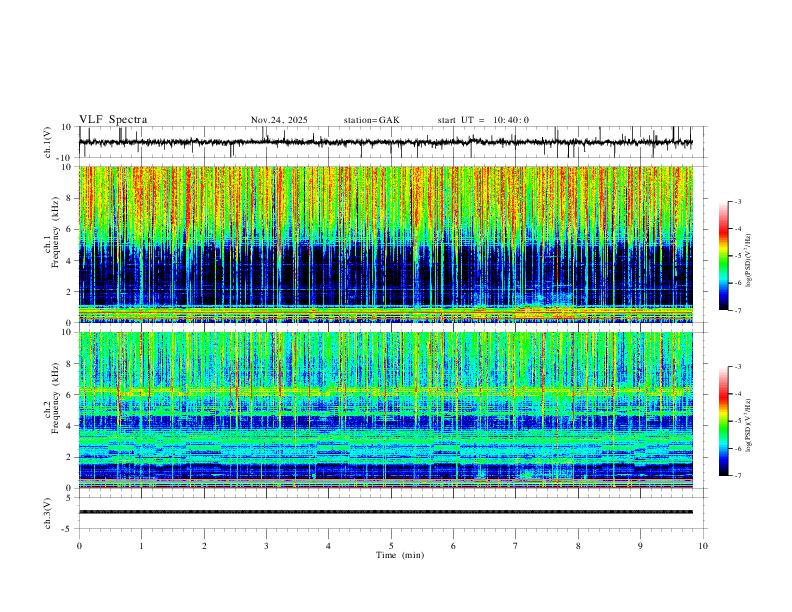Click the time axis tick label '10'
Image resolution: width=792 pixels, height=612 pixels.
703,546
